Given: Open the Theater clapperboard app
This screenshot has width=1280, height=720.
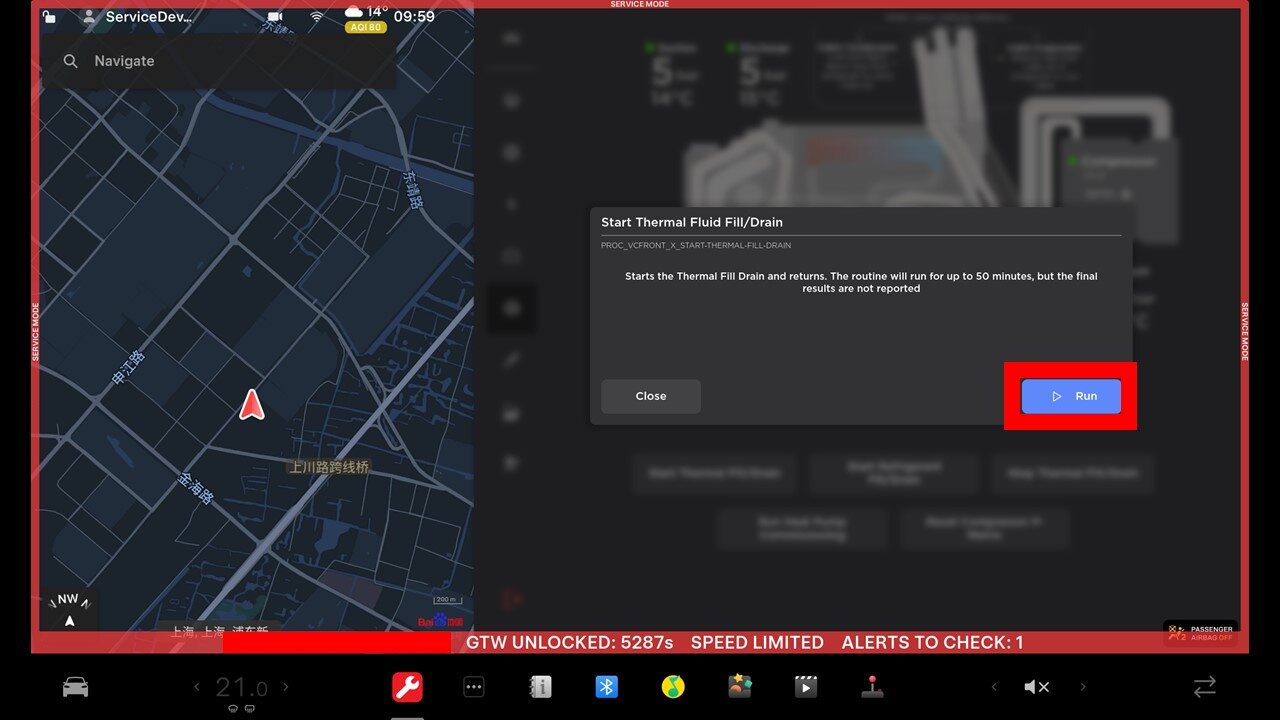Looking at the screenshot, I should pyautogui.click(x=805, y=687).
